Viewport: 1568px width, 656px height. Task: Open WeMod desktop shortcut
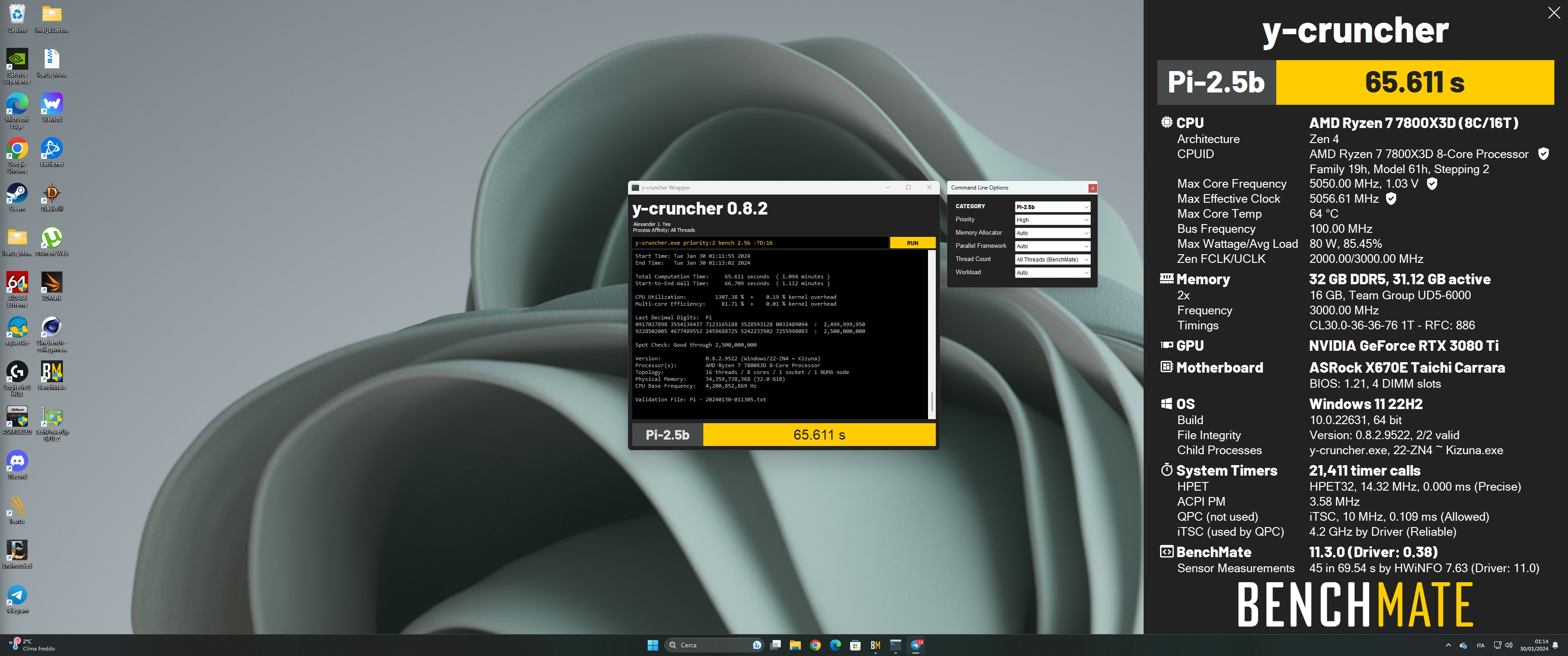[52, 108]
